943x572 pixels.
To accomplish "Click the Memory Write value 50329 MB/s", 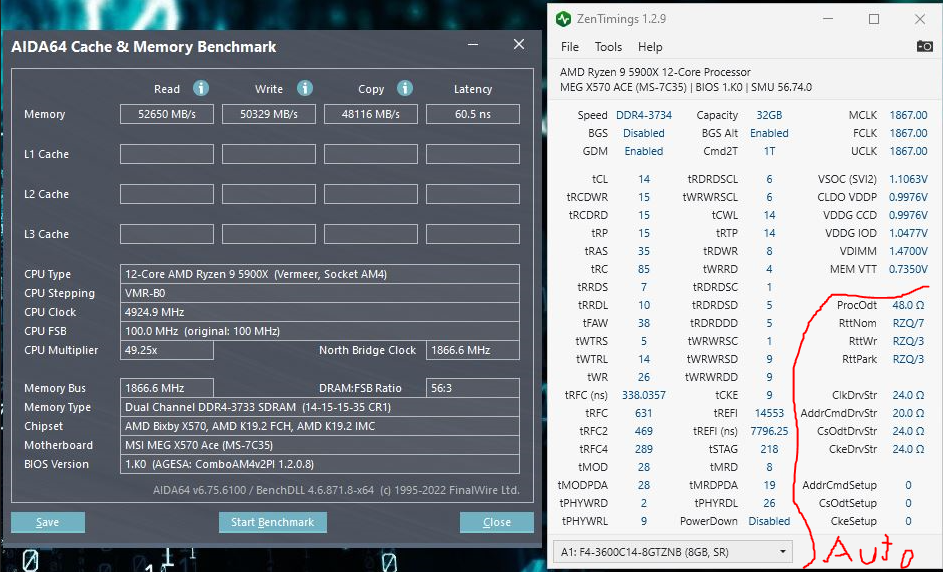I will pyautogui.click(x=269, y=114).
